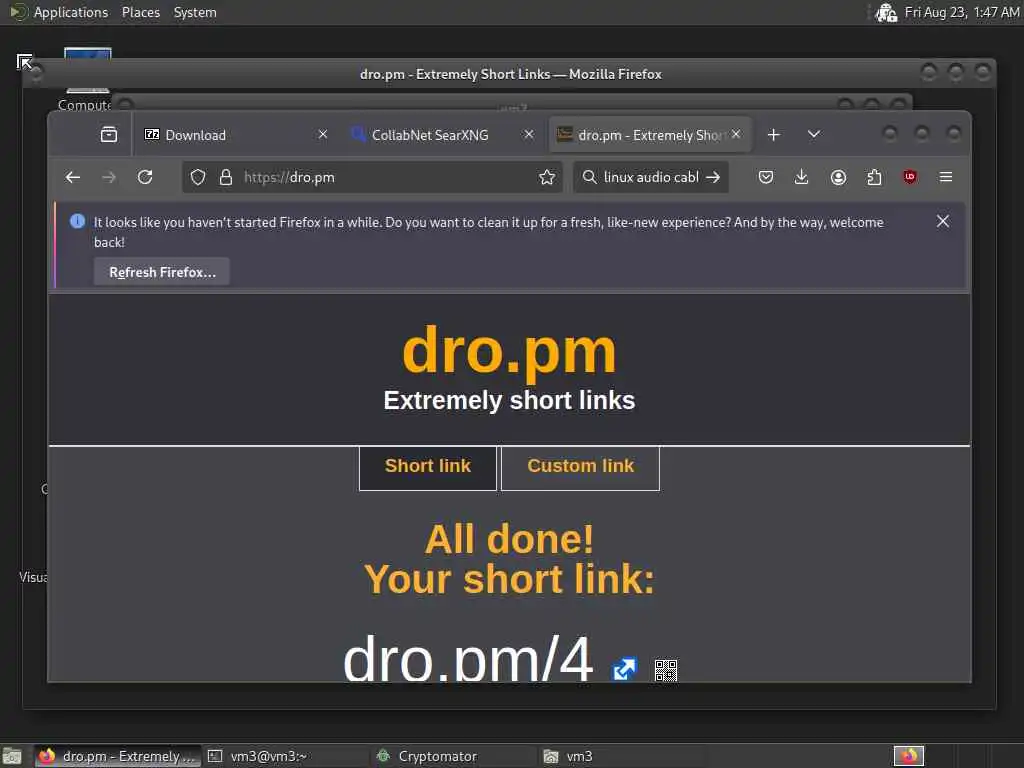Open the Pocket save icon

tap(766, 177)
